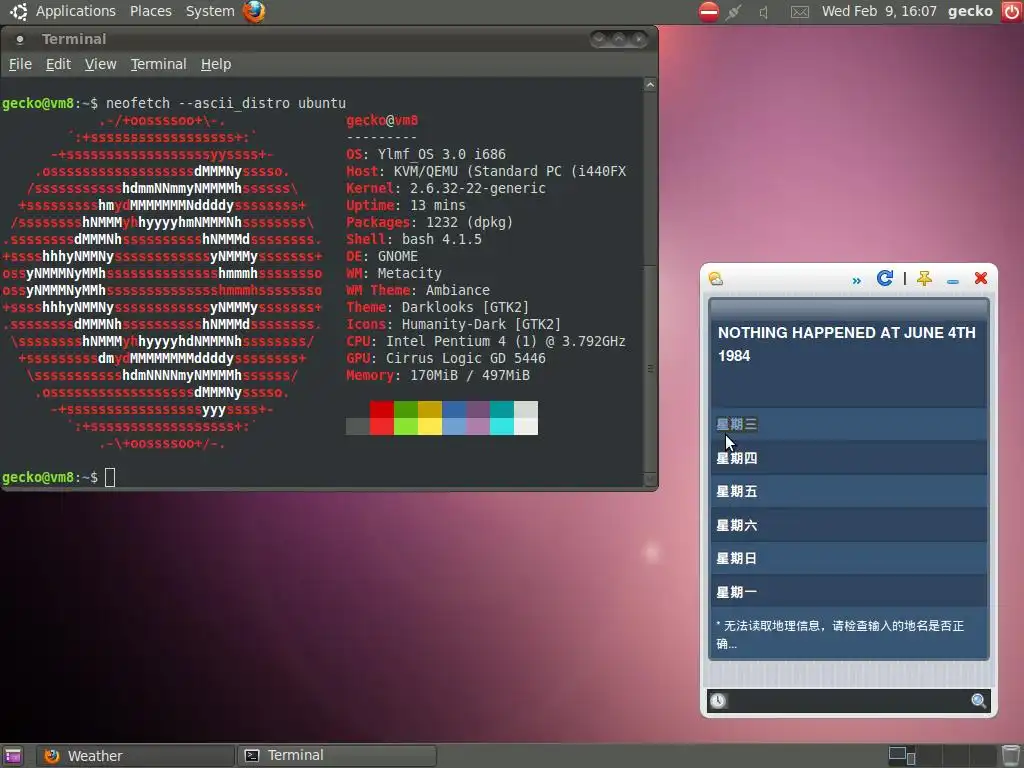This screenshot has width=1024, height=768.
Task: Refresh the weather widget
Action: [x=884, y=278]
